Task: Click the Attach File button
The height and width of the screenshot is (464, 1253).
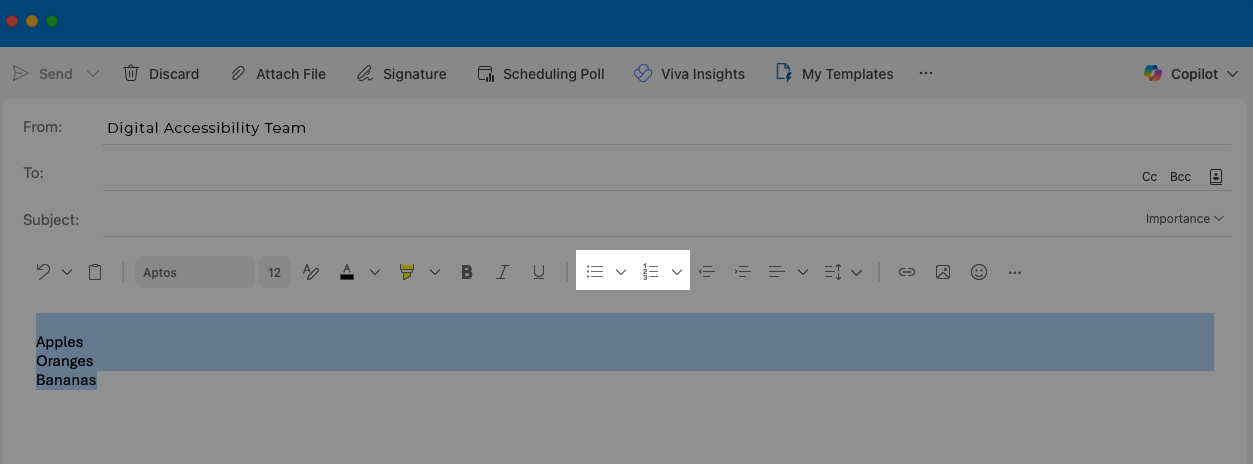Action: click(278, 74)
